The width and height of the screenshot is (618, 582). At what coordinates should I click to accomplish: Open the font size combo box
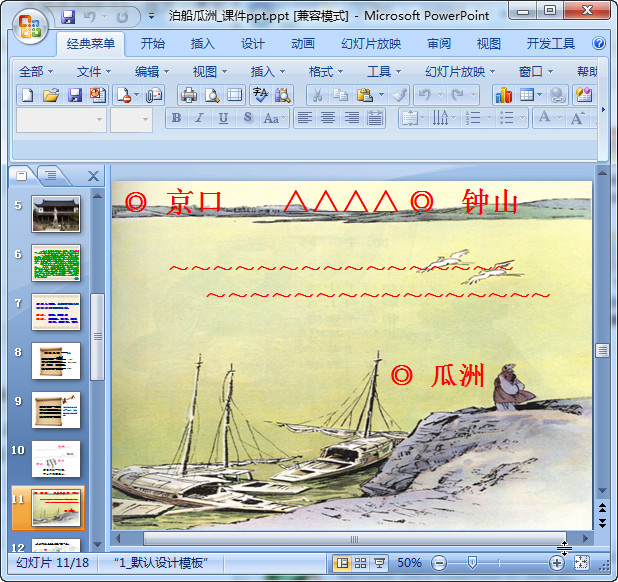coord(131,120)
